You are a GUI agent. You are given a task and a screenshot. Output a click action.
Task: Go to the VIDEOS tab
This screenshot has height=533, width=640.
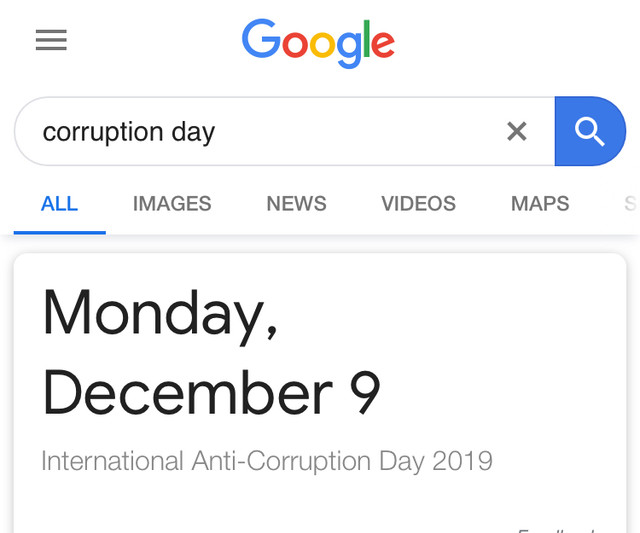pyautogui.click(x=418, y=203)
